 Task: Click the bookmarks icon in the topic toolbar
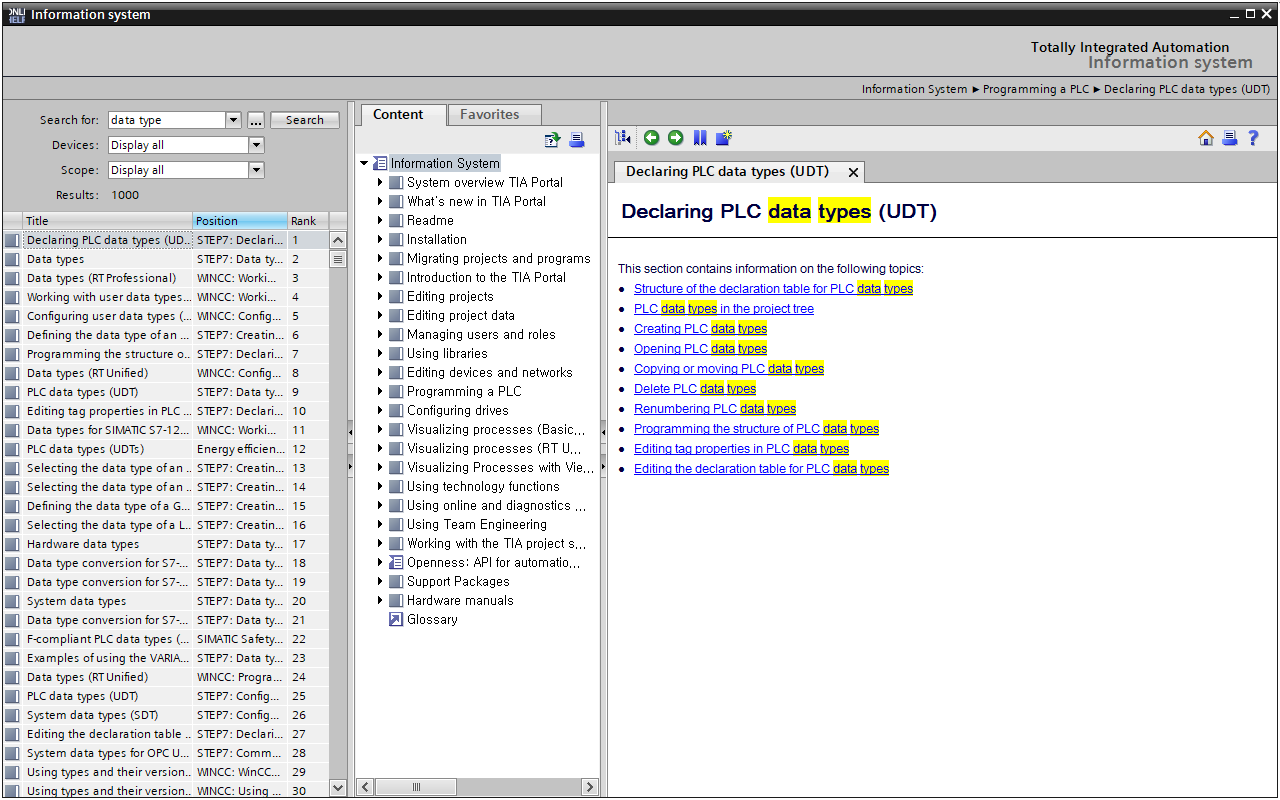click(700, 138)
